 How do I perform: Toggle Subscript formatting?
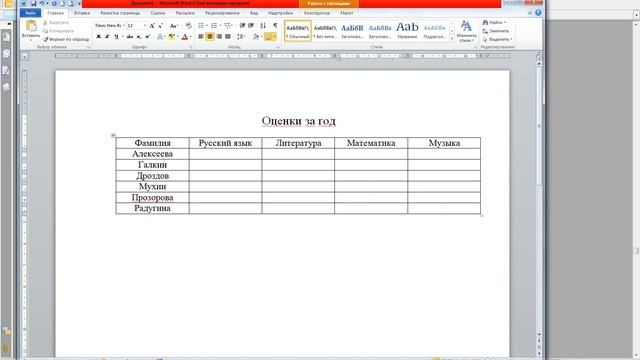click(x=139, y=37)
